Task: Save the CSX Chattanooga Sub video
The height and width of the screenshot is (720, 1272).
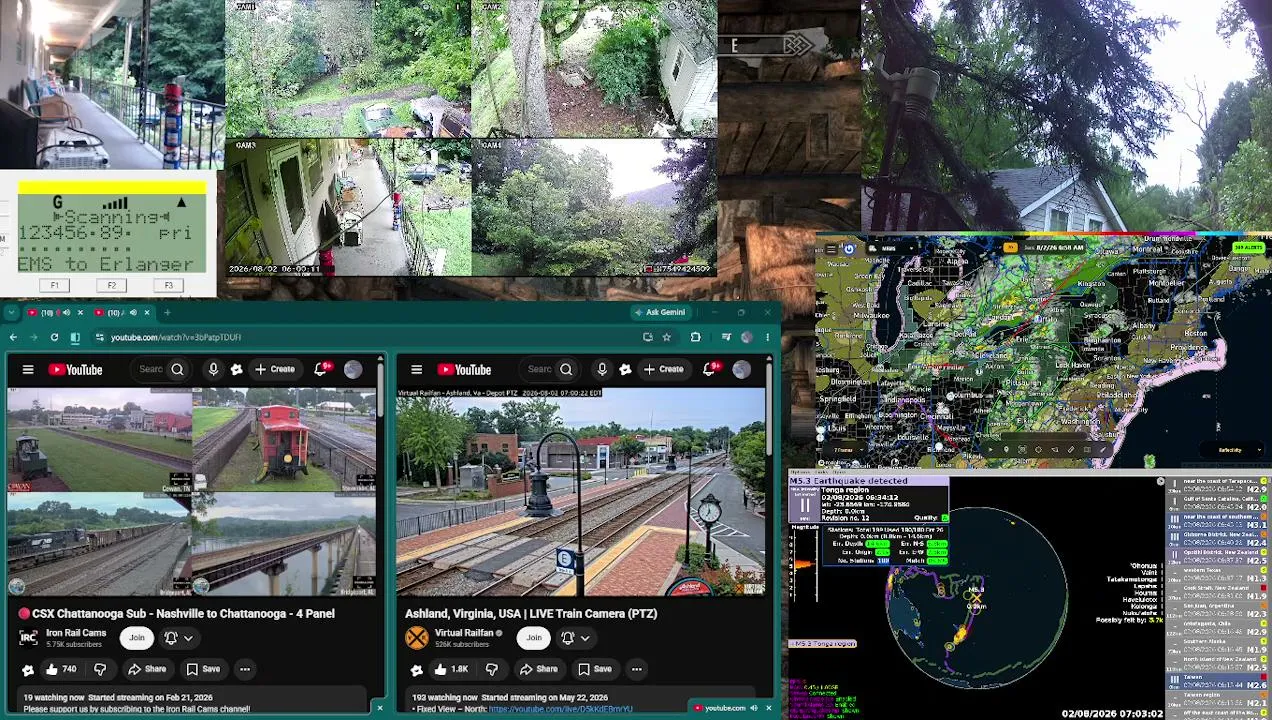Action: tap(202, 669)
